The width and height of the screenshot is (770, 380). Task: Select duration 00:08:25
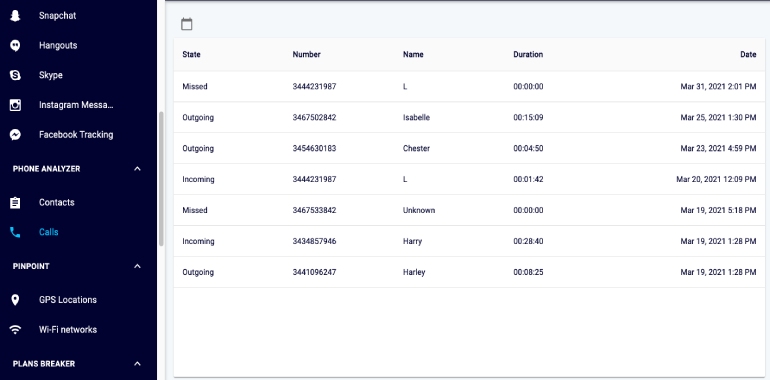click(528, 272)
